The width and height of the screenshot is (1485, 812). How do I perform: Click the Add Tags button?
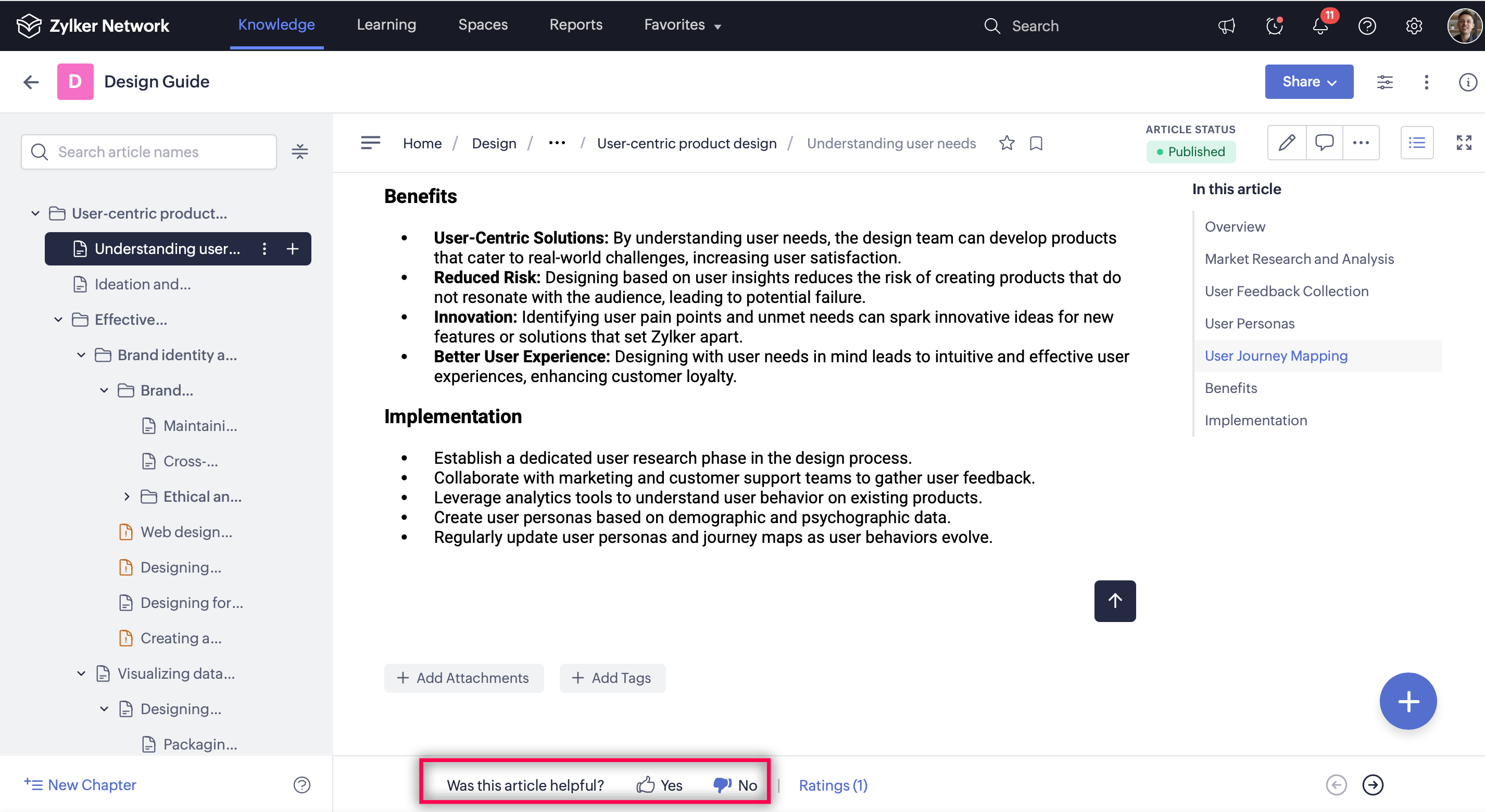coord(612,678)
